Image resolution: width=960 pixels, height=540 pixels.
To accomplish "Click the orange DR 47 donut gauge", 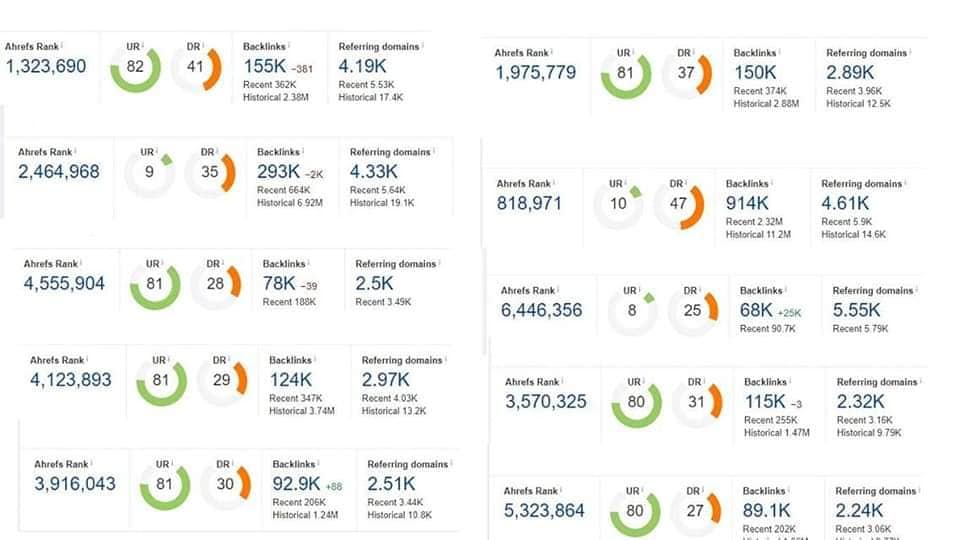I will coord(678,204).
